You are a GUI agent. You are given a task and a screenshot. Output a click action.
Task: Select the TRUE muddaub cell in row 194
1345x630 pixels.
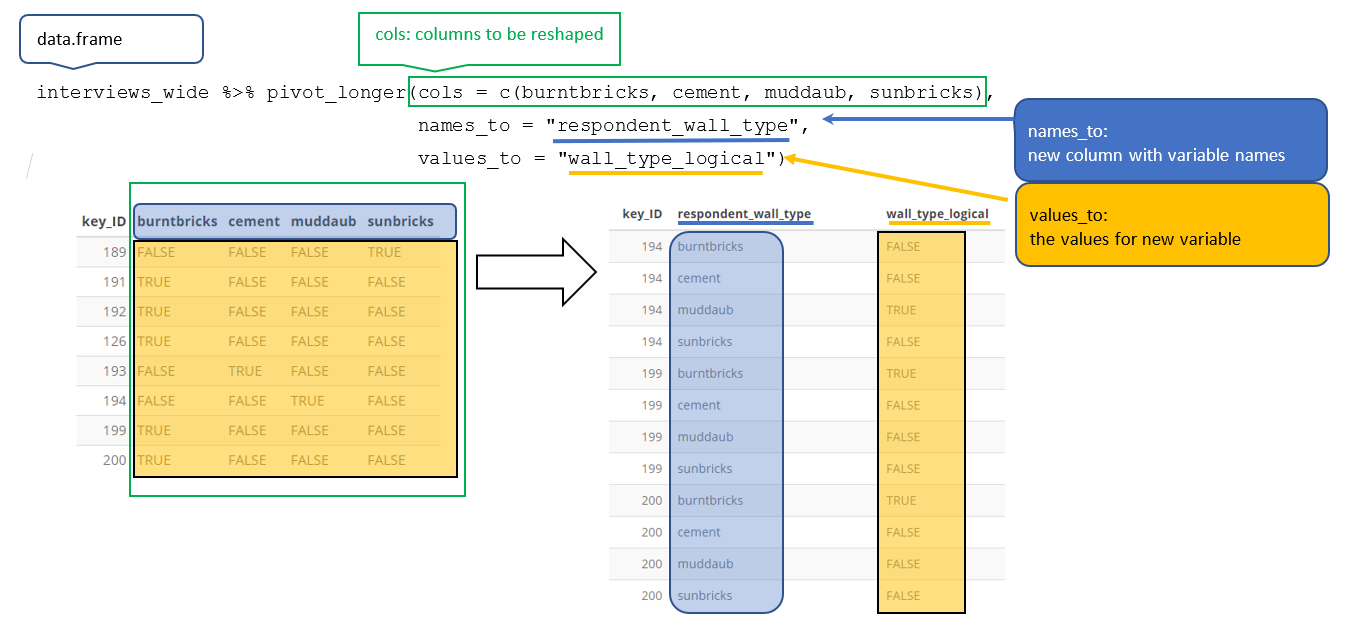coord(307,401)
